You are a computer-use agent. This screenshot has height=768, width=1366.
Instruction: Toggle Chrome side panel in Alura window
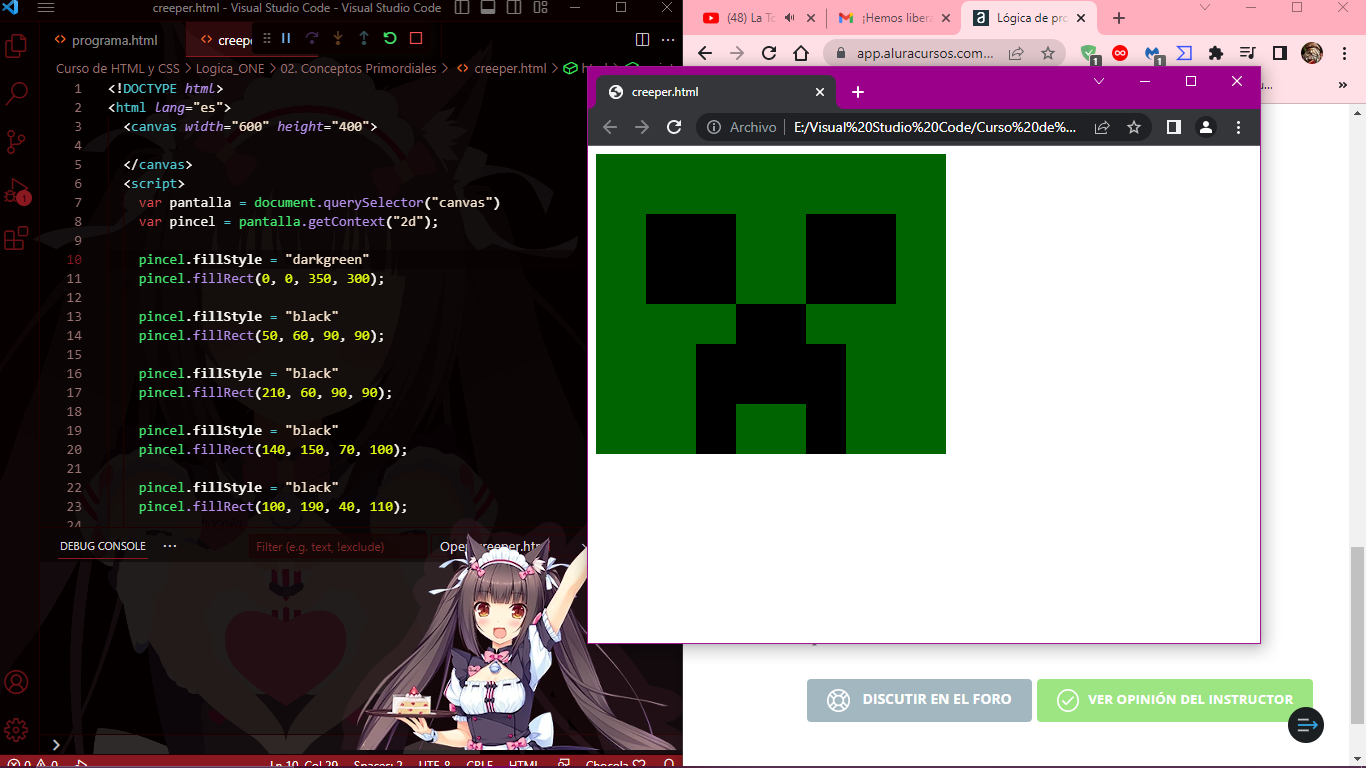[x=1279, y=53]
